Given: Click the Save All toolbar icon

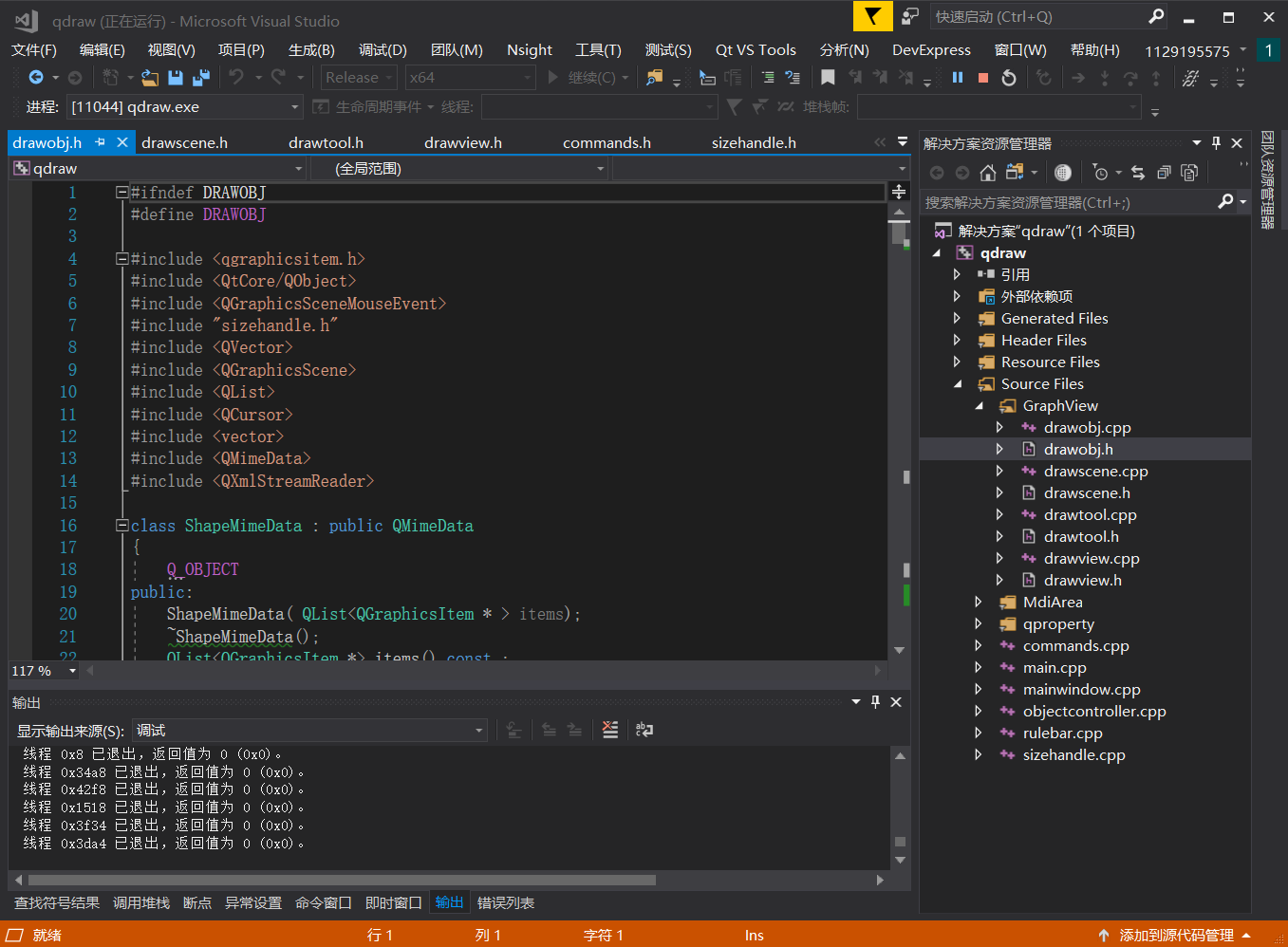Looking at the screenshot, I should pyautogui.click(x=200, y=78).
